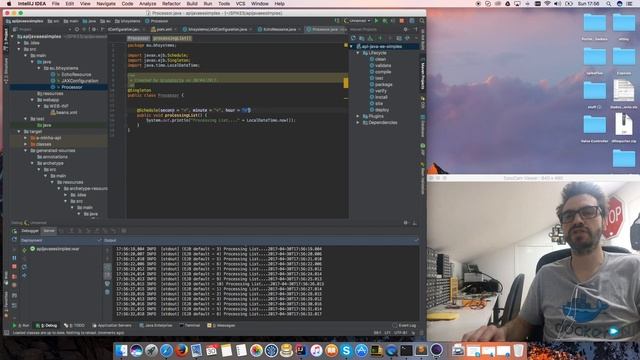Switch to the EchoResource.java editor tab
The height and width of the screenshot is (360, 640).
279,29
